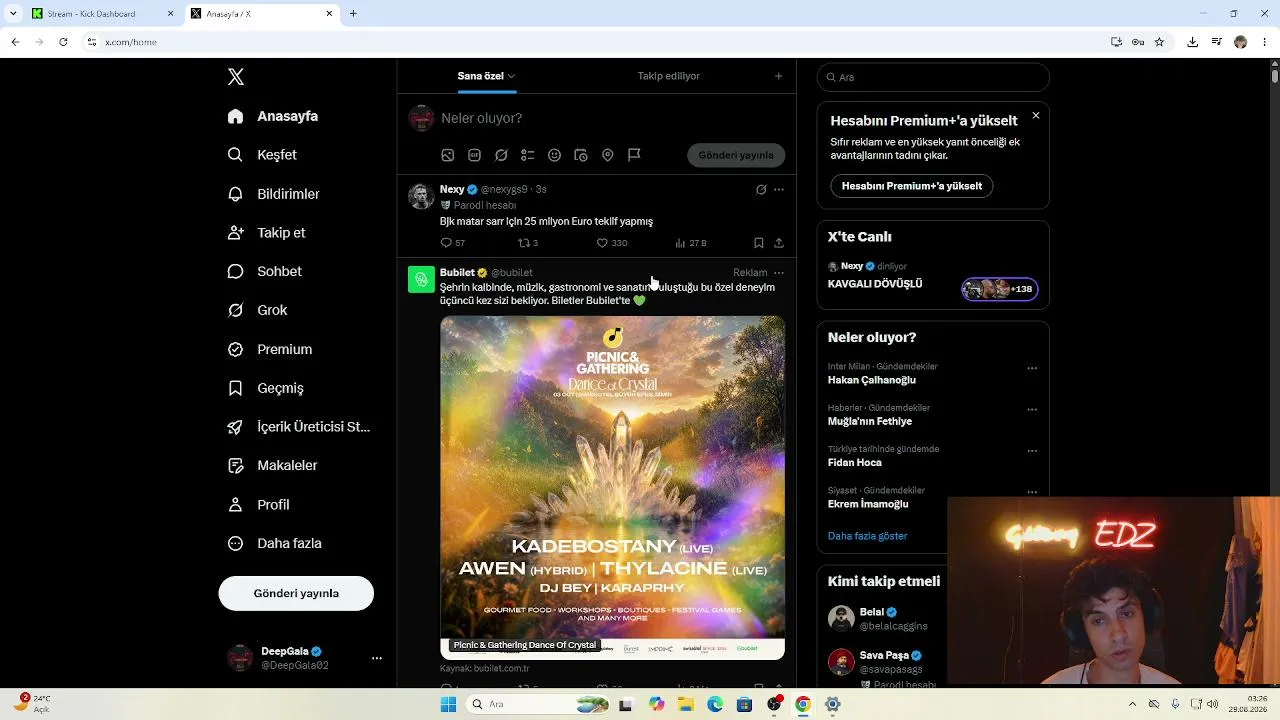Reload the x.com page
1280x720 pixels.
63,42
